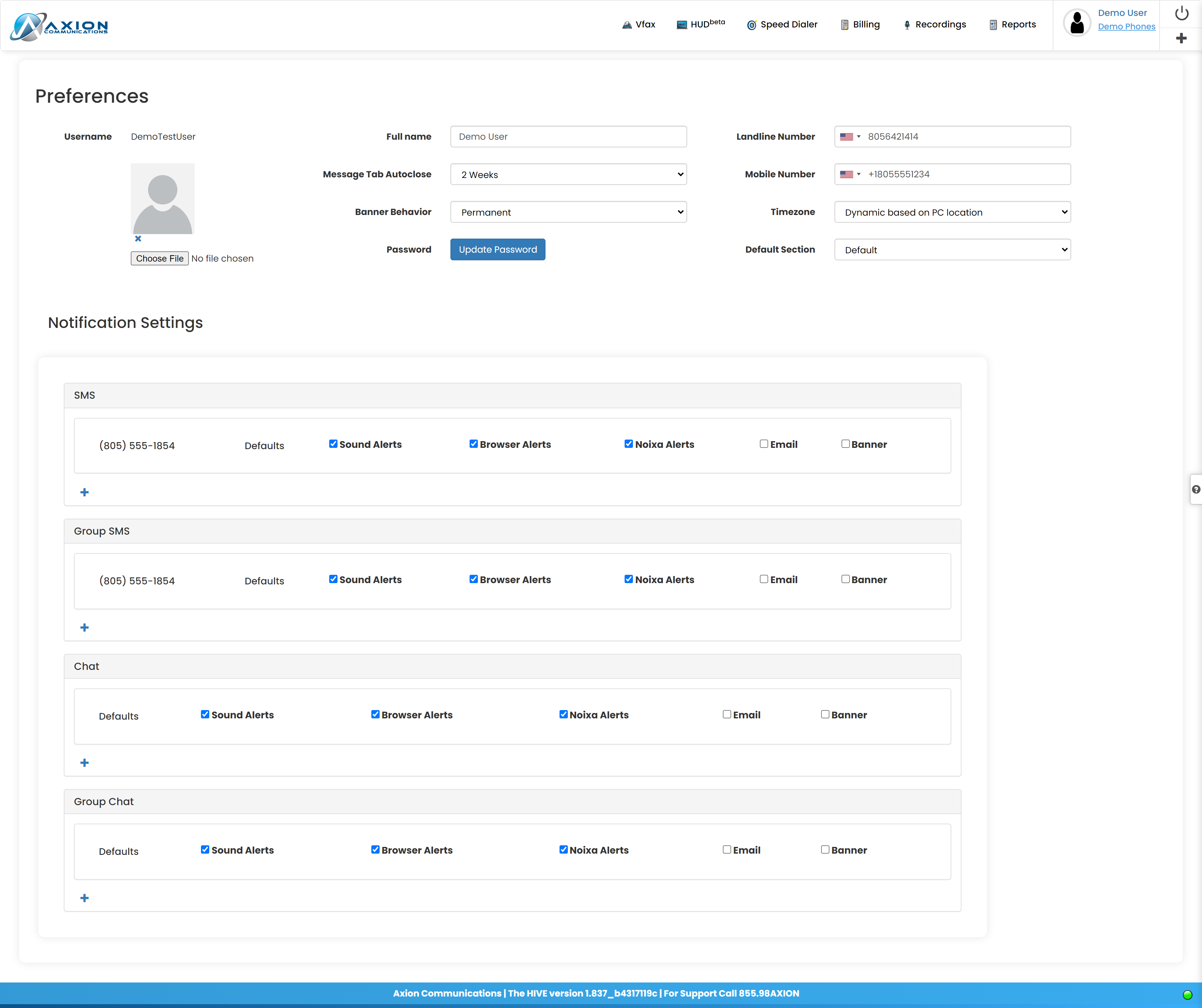Viewport: 1202px width, 1008px height.
Task: Click the Group Chat section header
Action: tap(512, 802)
